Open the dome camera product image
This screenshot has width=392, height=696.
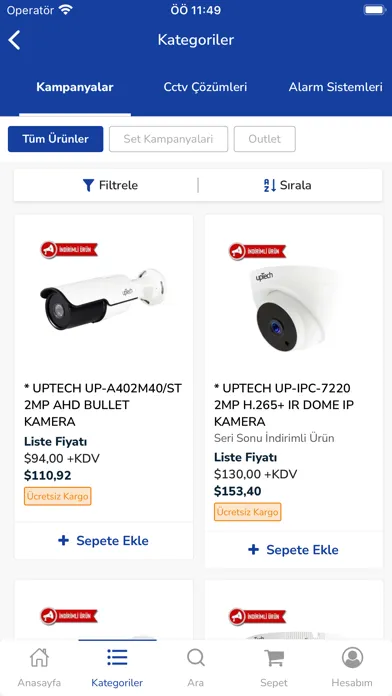[x=293, y=308]
